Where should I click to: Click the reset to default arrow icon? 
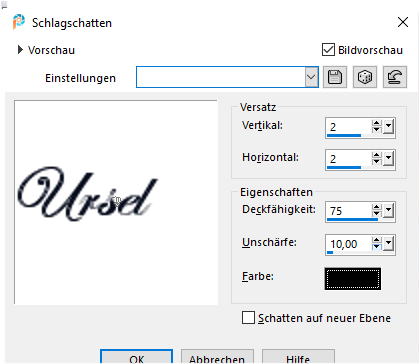[x=395, y=77]
